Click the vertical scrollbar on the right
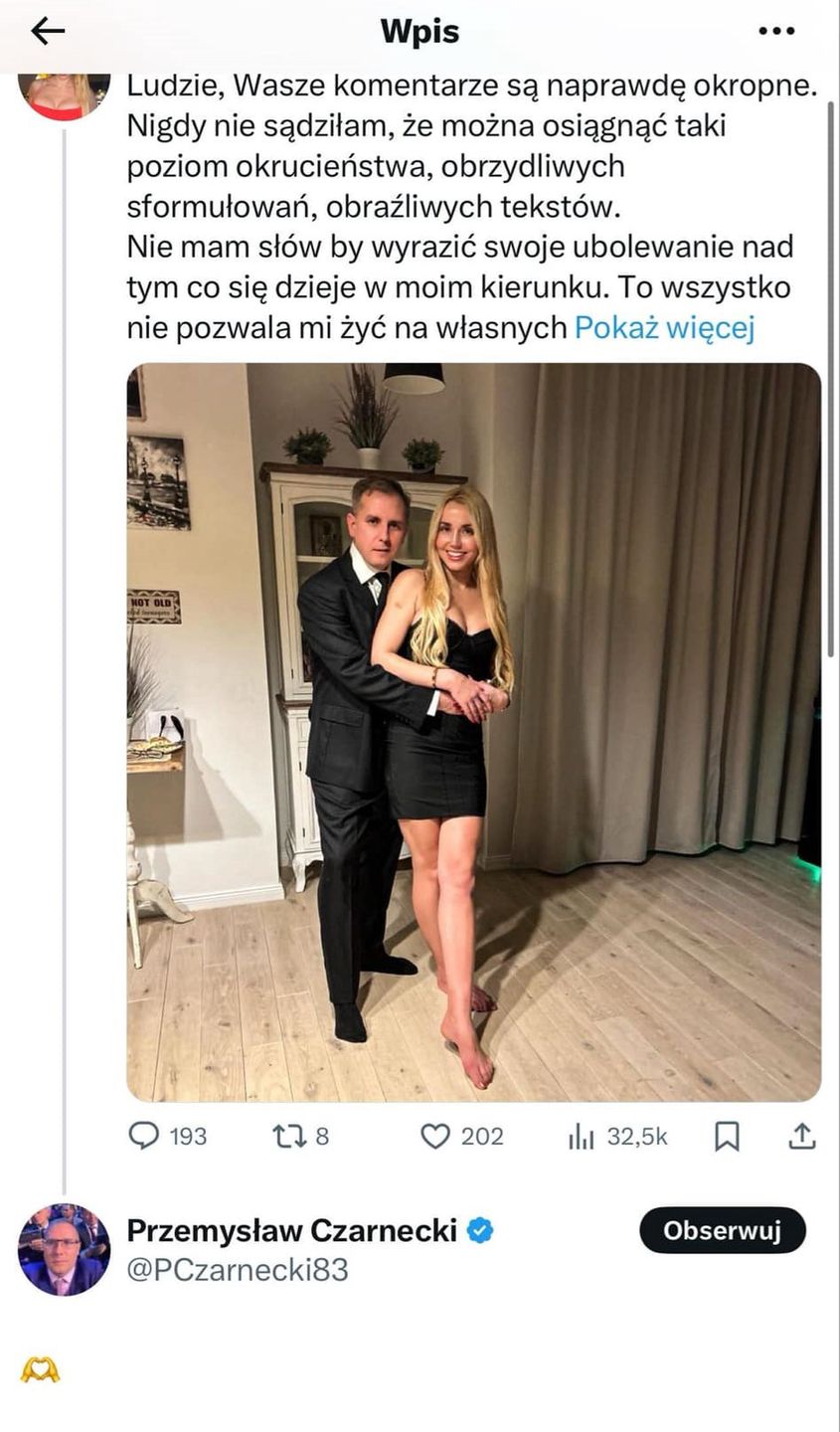 coord(831,378)
